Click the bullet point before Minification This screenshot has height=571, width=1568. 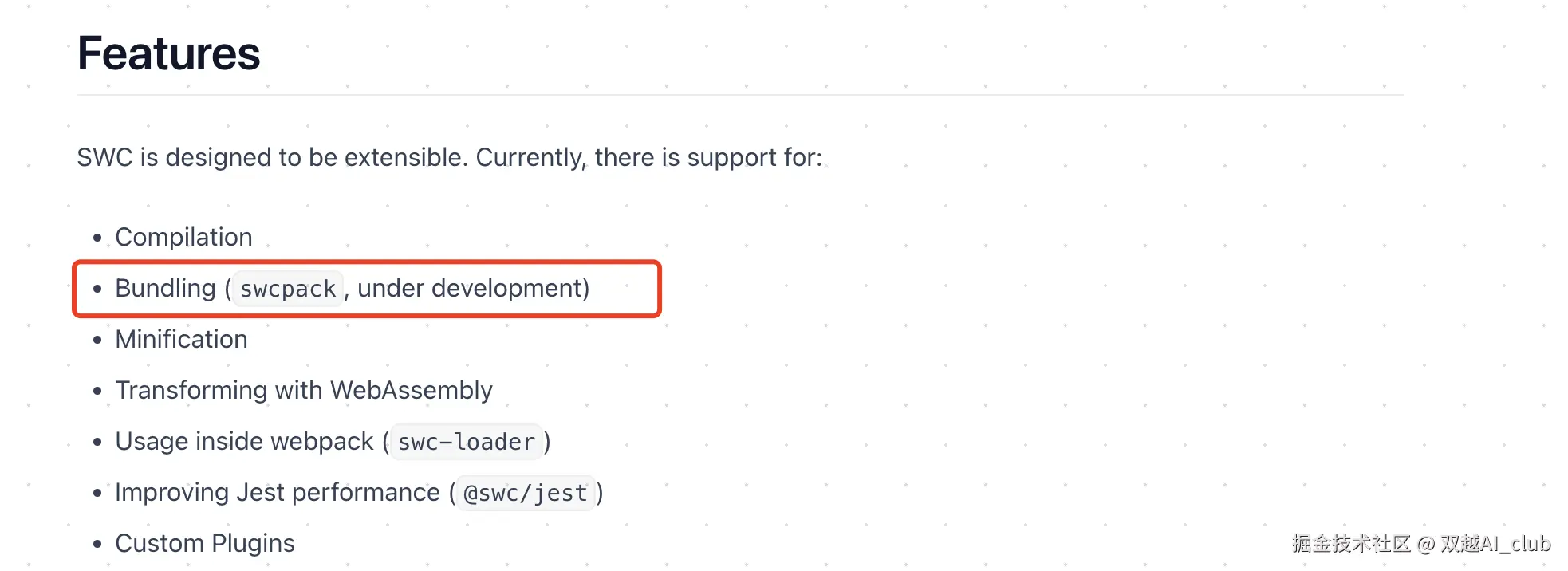[97, 340]
